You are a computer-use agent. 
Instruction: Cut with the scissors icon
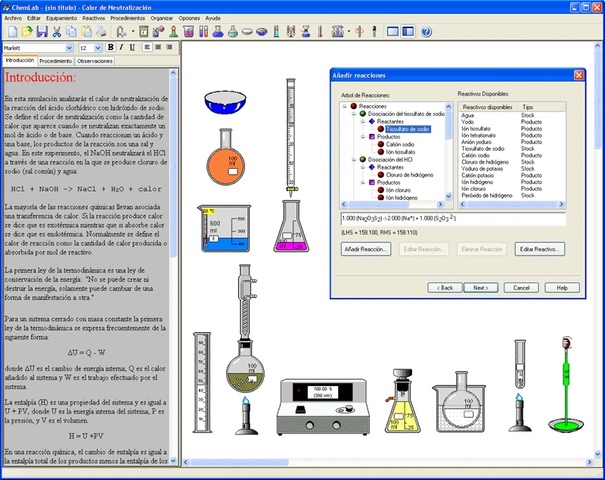click(x=57, y=32)
